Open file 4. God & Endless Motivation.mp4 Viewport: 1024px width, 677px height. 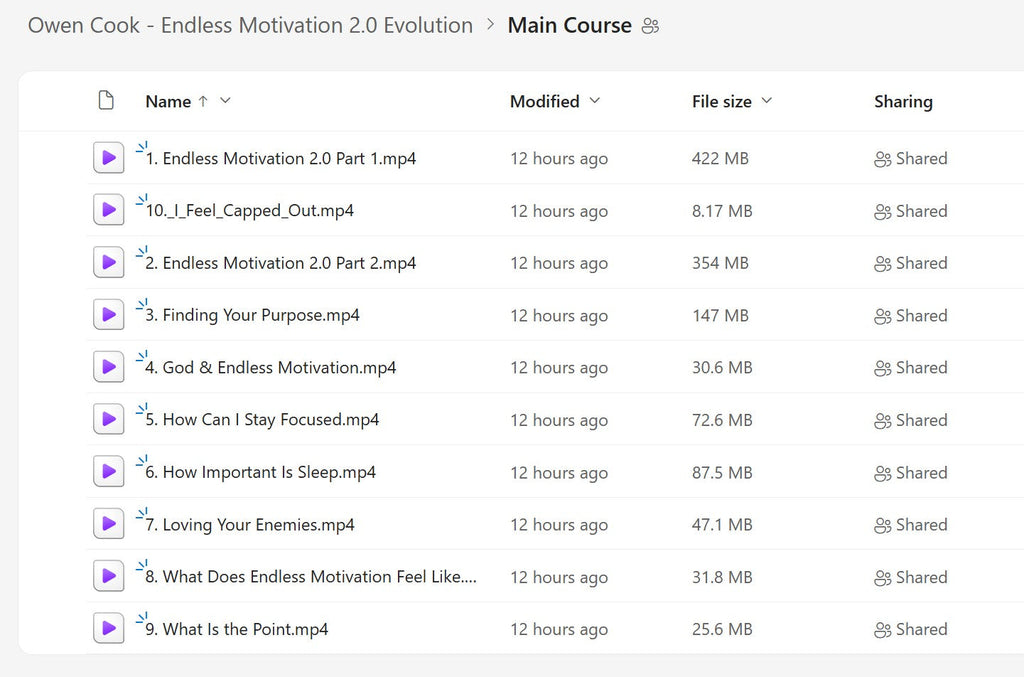270,368
